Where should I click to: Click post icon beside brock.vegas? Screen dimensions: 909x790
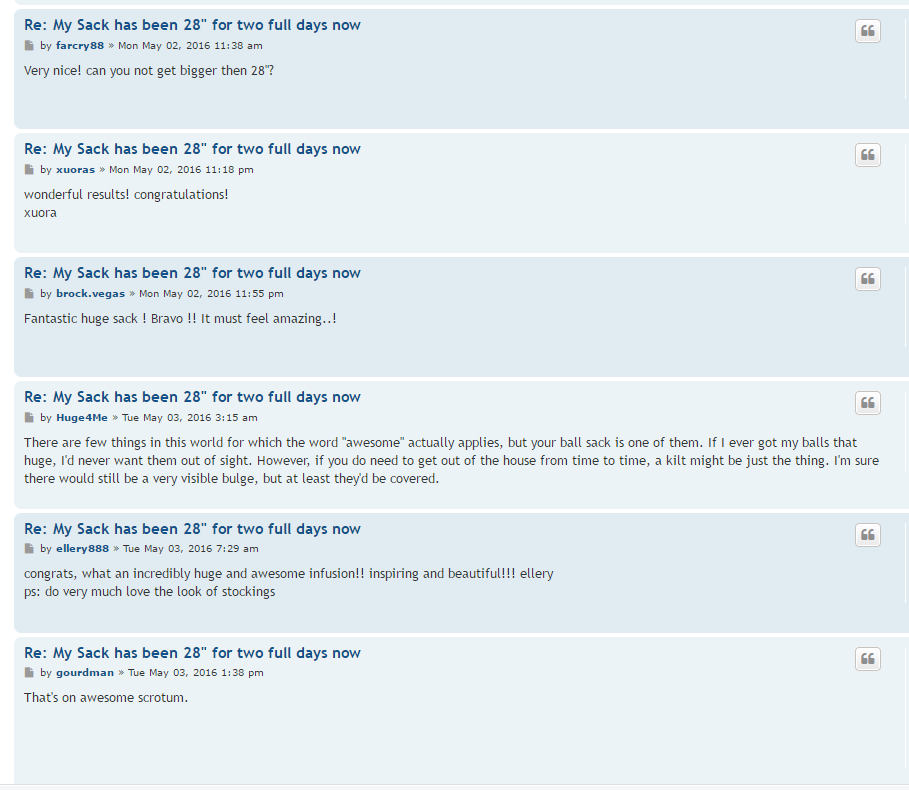29,294
